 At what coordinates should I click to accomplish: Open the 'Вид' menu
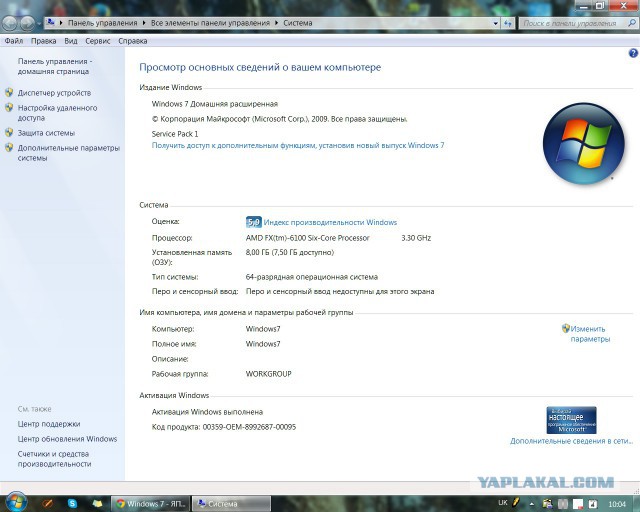click(x=71, y=41)
